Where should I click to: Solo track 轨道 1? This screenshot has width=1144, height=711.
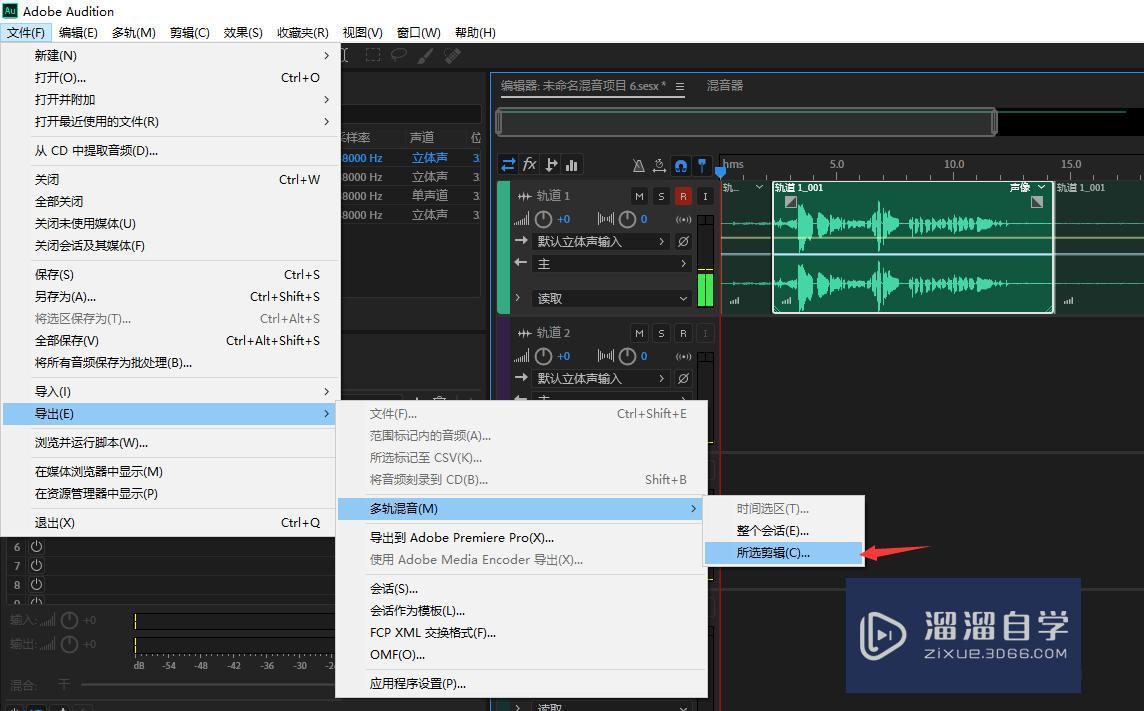pyautogui.click(x=661, y=196)
